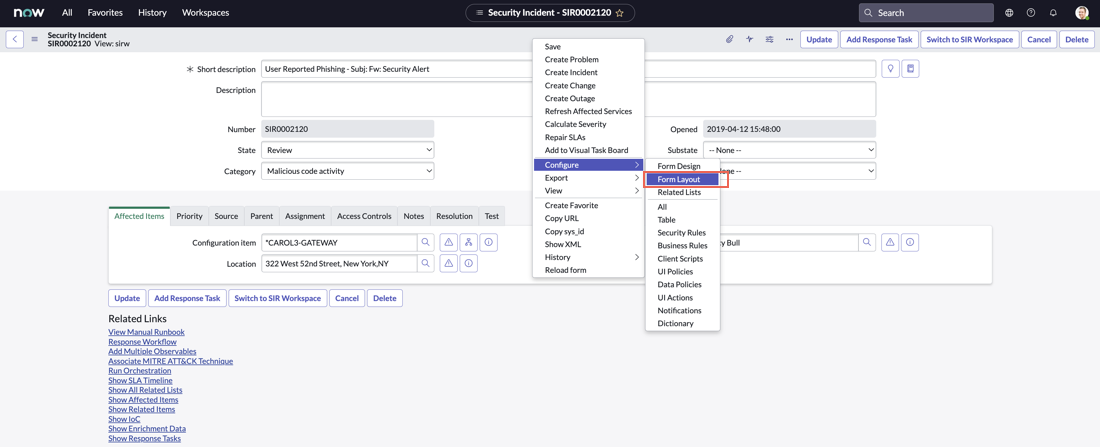1100x447 pixels.
Task: Switch to the Access Controls tab
Action: tap(364, 216)
